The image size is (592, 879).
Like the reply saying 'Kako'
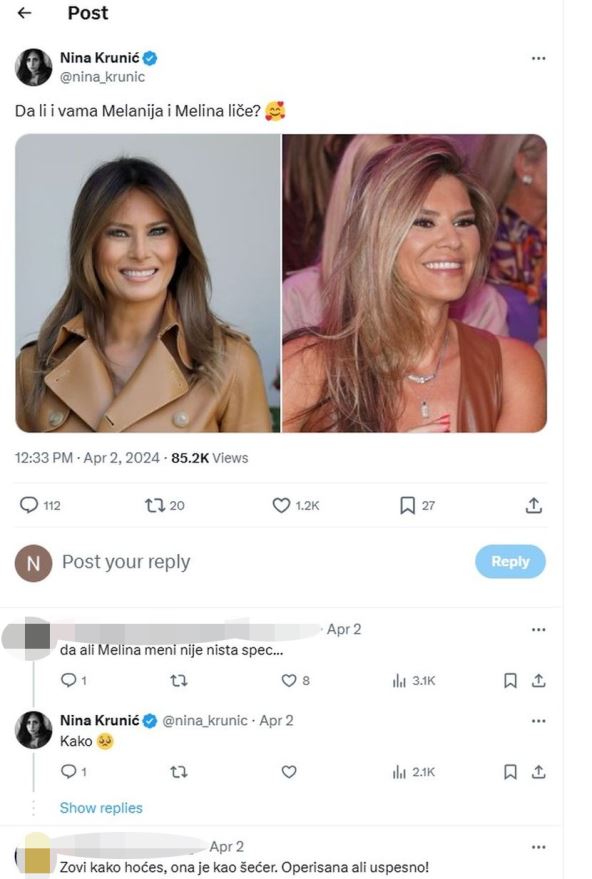(x=288, y=772)
